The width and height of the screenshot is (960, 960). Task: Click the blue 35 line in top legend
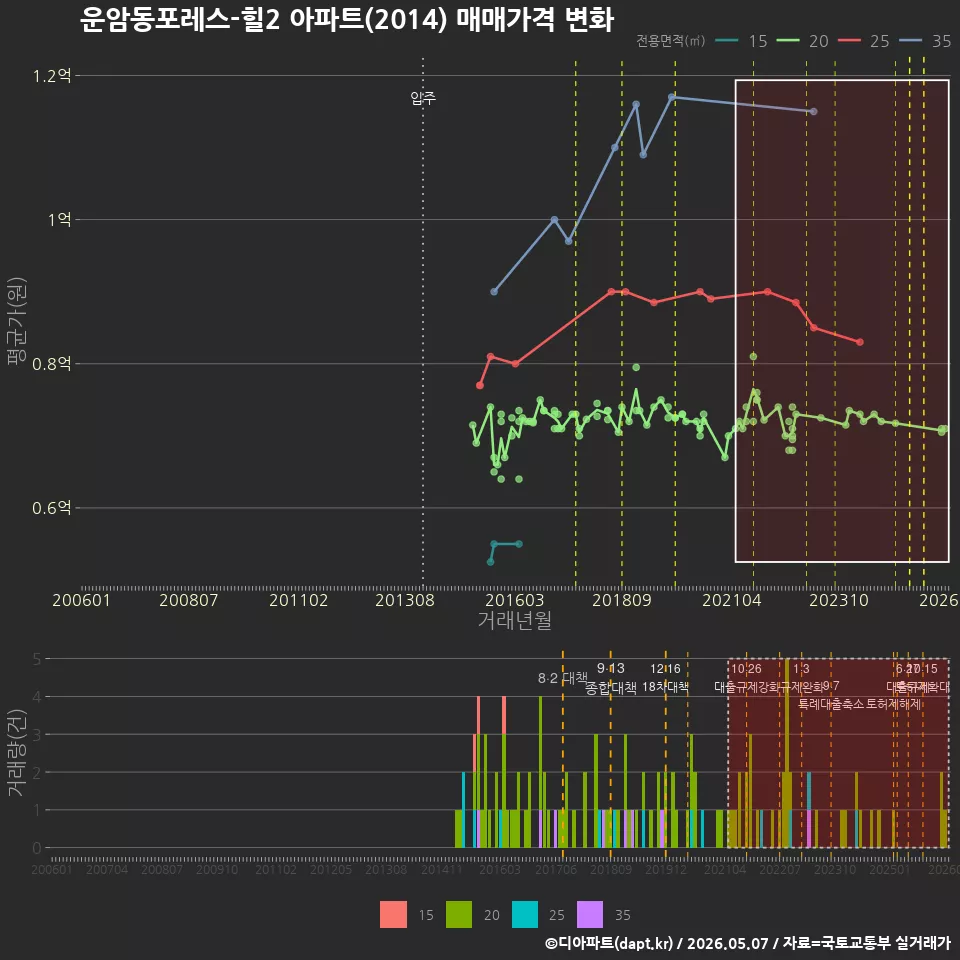pos(910,41)
